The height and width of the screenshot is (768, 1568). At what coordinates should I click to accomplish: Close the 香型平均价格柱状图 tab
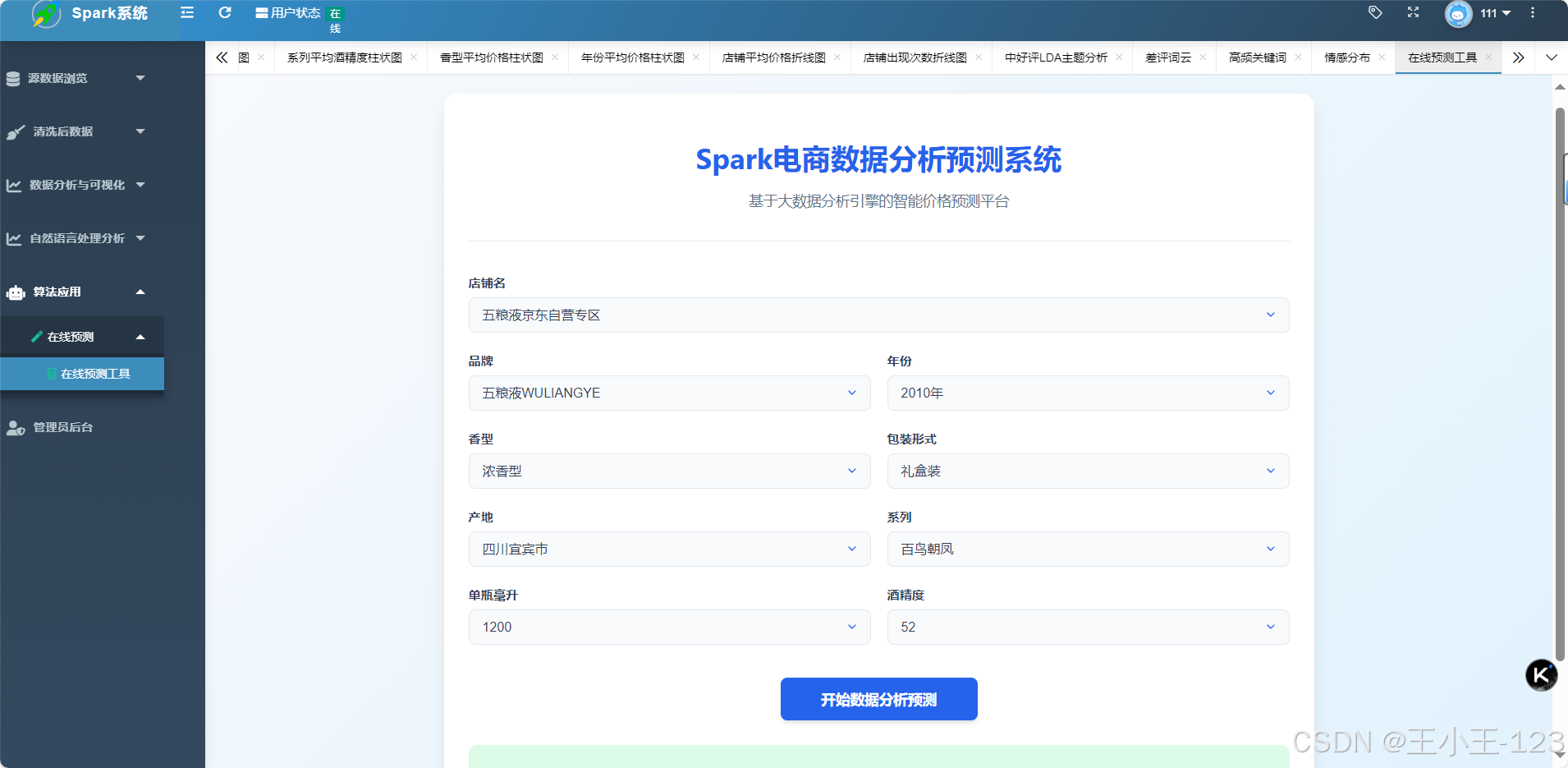click(x=555, y=57)
